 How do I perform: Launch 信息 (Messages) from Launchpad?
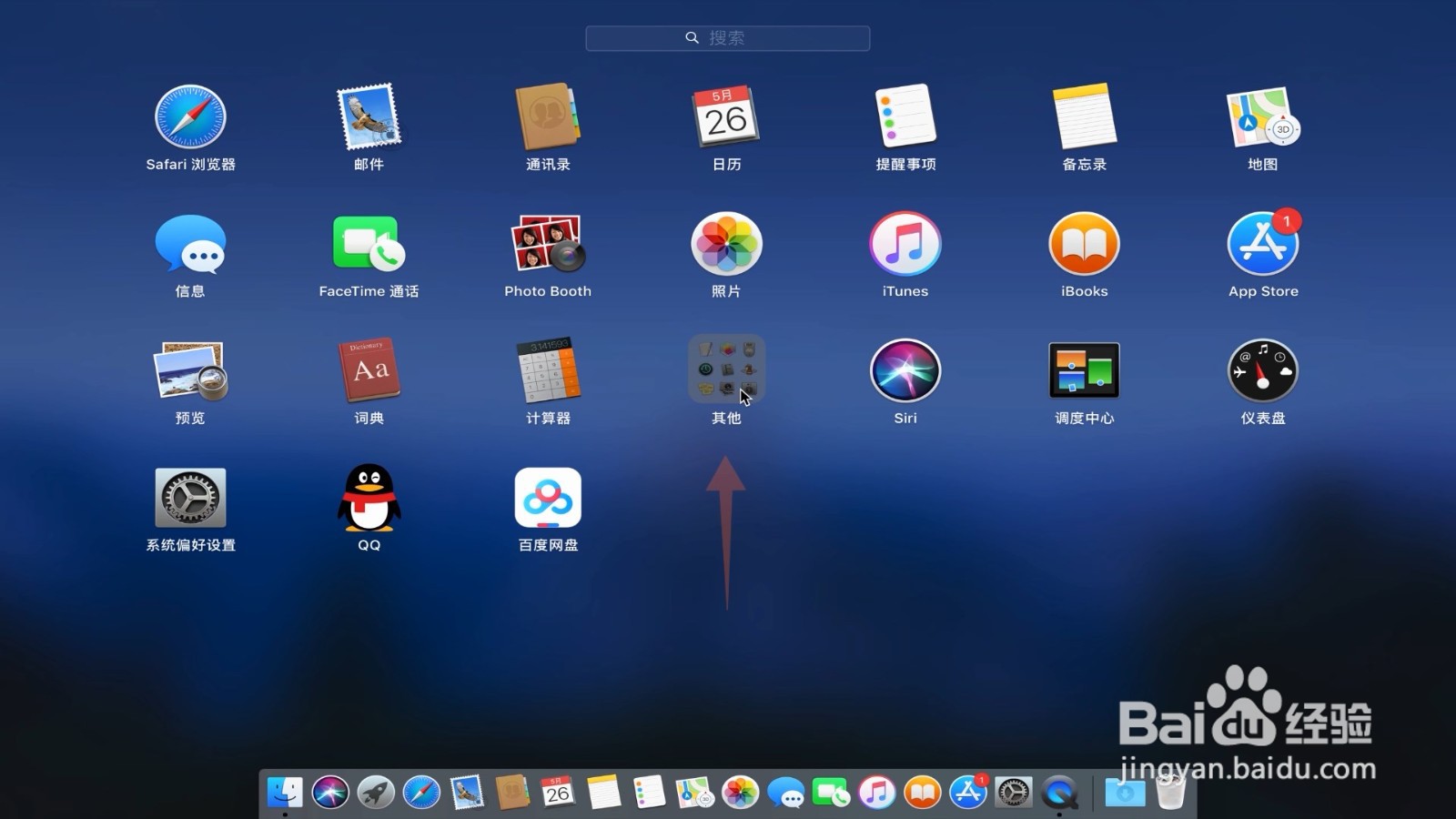pyautogui.click(x=190, y=244)
